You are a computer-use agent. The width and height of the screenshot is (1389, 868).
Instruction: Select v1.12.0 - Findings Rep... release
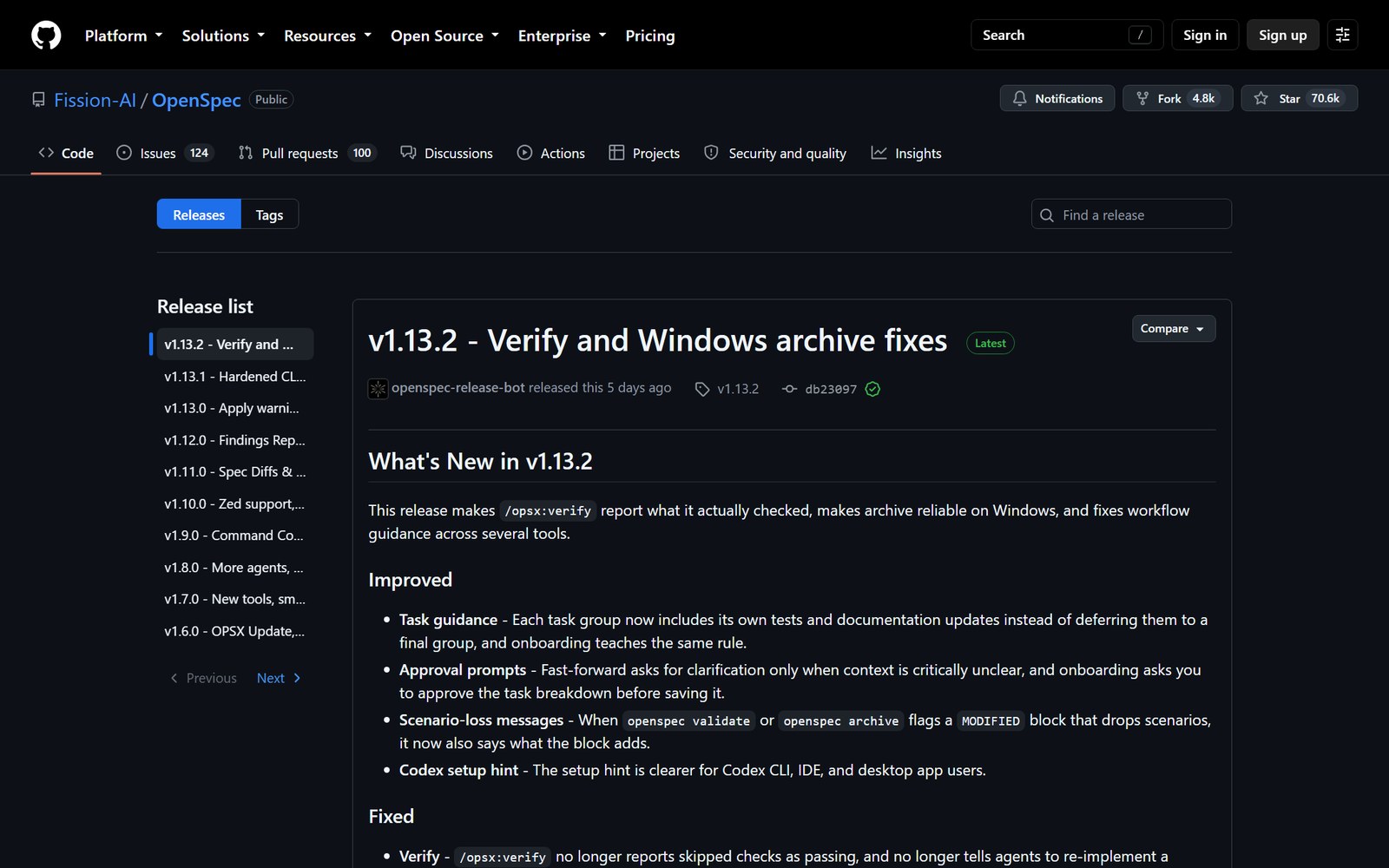pos(235,440)
